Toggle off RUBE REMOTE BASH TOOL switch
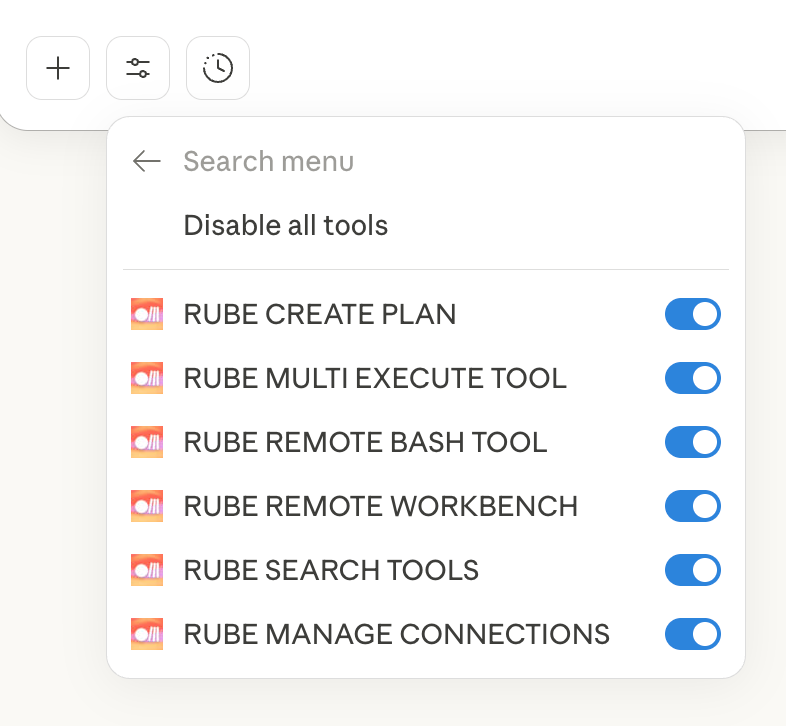The image size is (786, 726). pos(693,442)
